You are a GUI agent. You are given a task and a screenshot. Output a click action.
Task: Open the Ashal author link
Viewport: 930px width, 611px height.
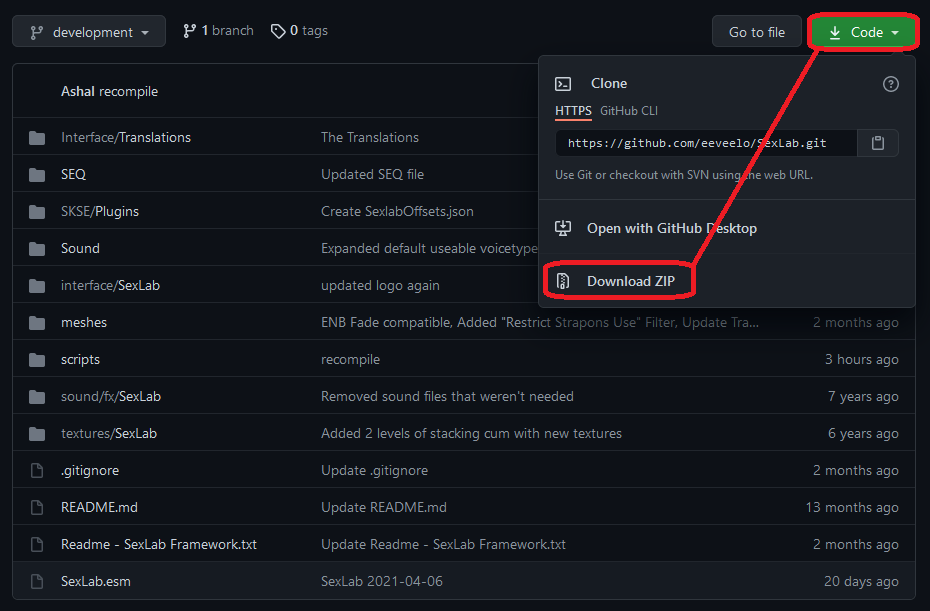click(78, 91)
